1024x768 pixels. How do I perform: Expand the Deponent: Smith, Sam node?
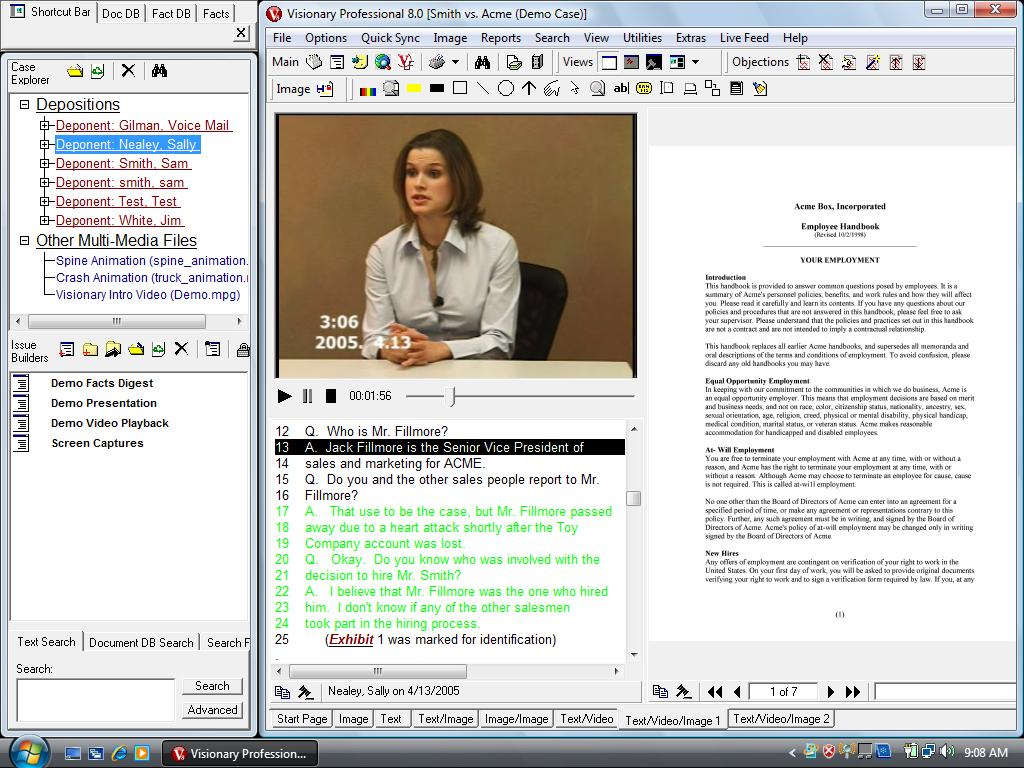(45, 164)
